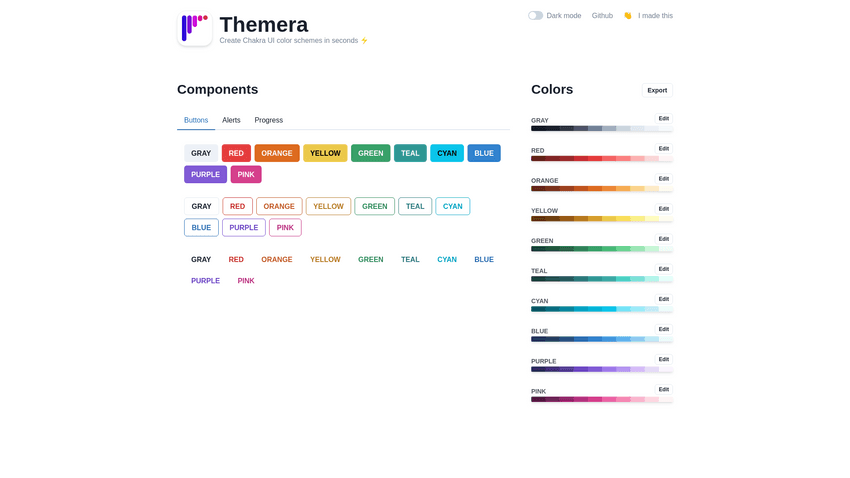850x478 pixels.
Task: Edit the Teal color palette
Action: [663, 269]
